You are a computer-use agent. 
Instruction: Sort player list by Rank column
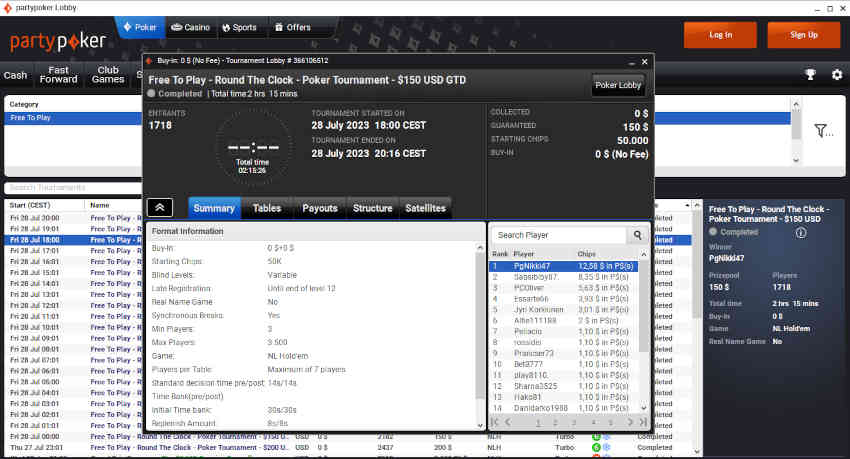click(500, 254)
